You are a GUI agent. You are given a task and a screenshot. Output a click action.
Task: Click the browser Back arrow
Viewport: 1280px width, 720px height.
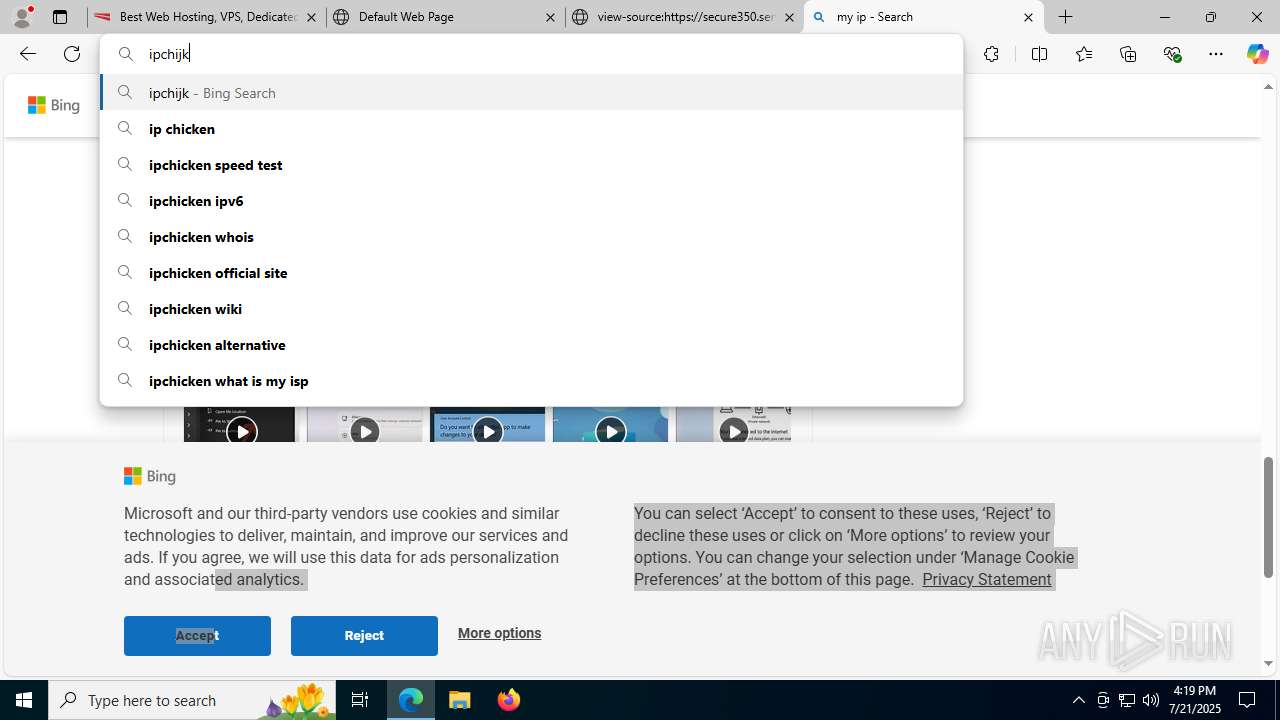click(x=27, y=54)
